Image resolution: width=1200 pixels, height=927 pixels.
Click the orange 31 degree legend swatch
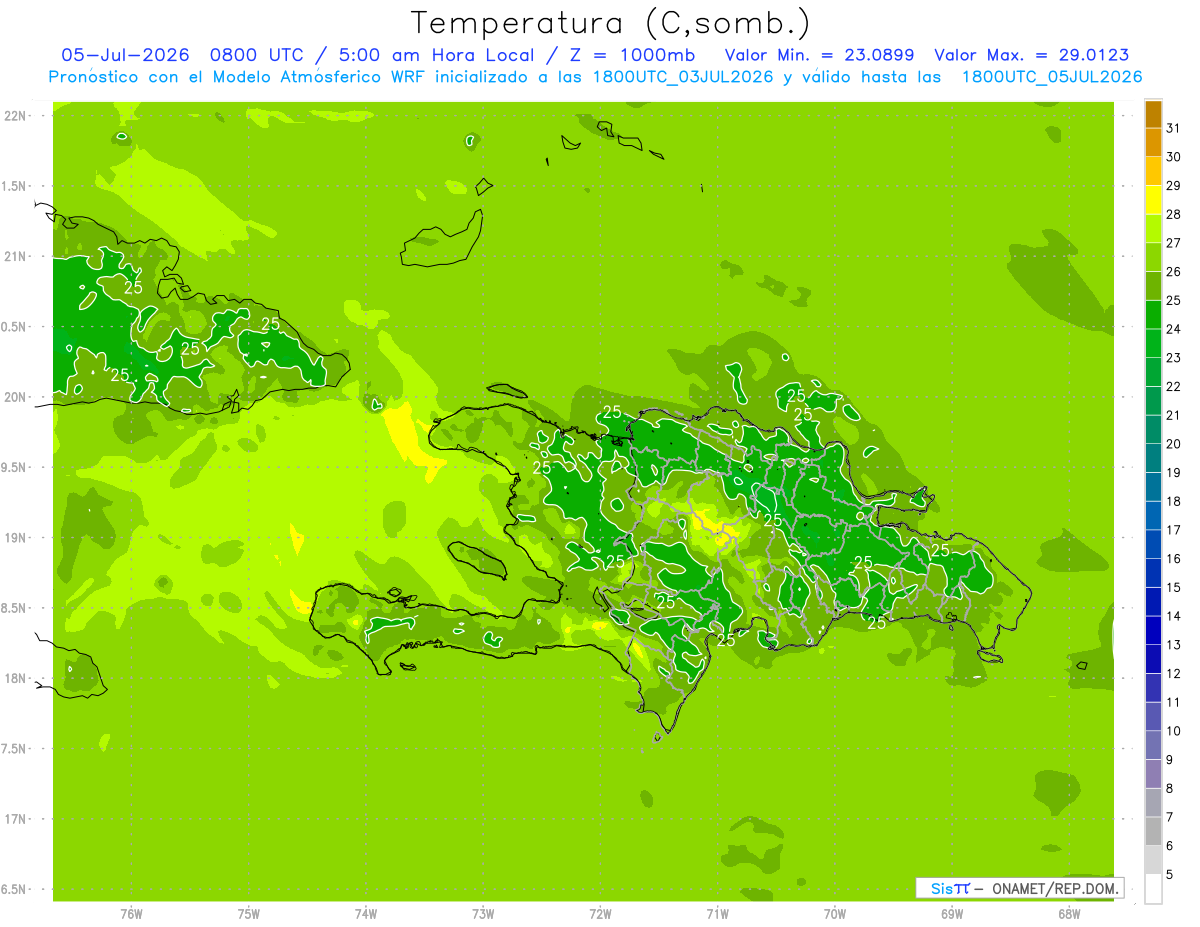[1153, 114]
